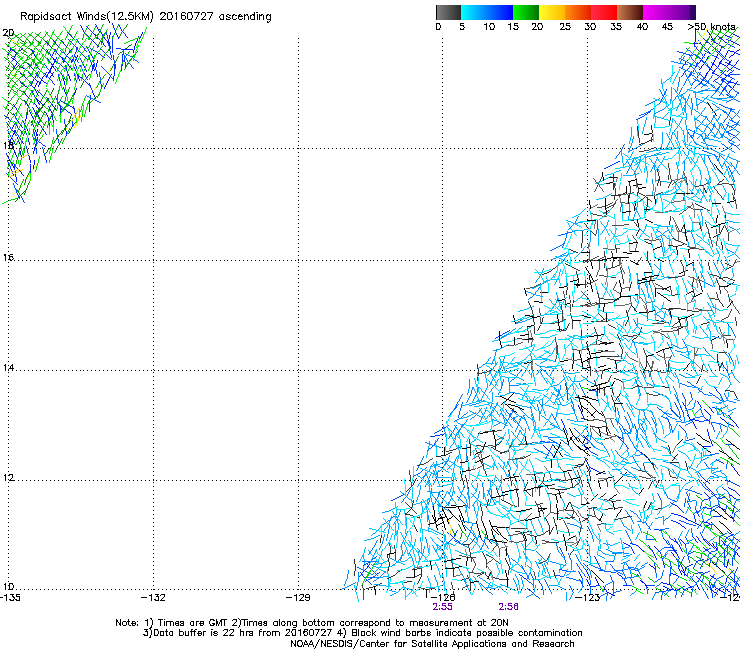
Task: Pick the red 30-35 knots color segment
Action: coord(604,12)
